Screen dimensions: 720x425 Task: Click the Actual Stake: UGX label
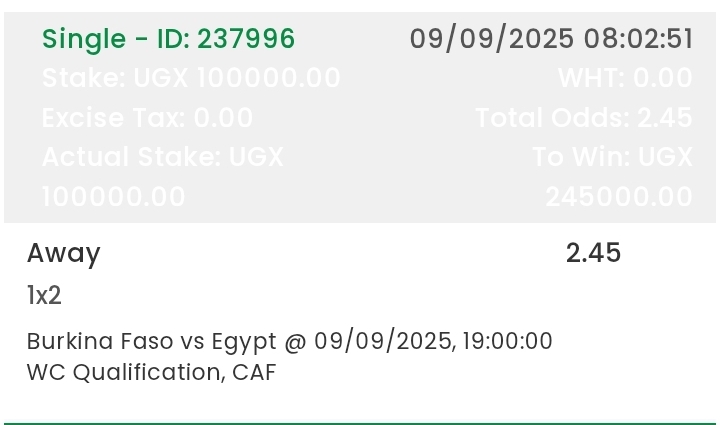(x=163, y=157)
